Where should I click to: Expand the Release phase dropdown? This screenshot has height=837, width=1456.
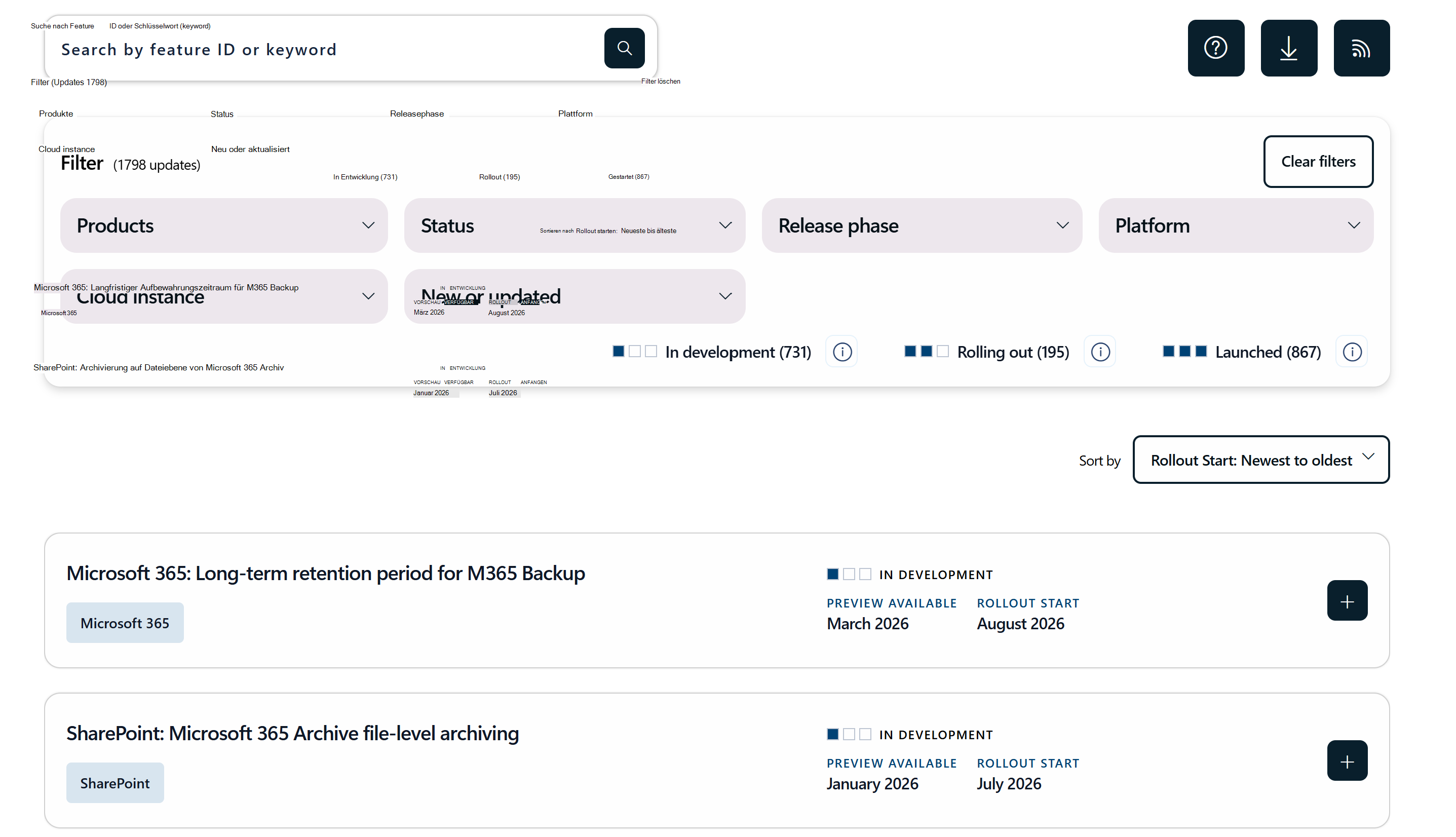(x=922, y=225)
